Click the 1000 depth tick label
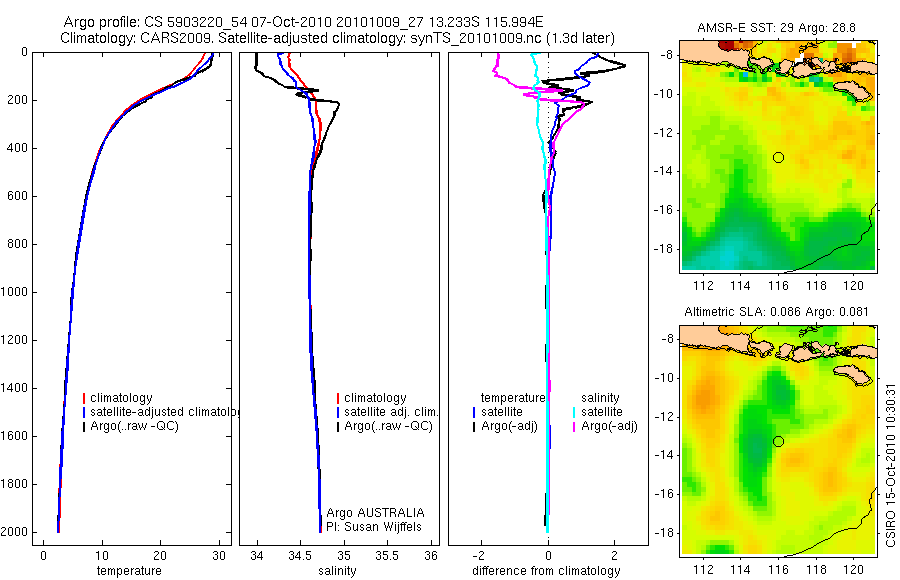The width and height of the screenshot is (900, 580). [x=14, y=292]
